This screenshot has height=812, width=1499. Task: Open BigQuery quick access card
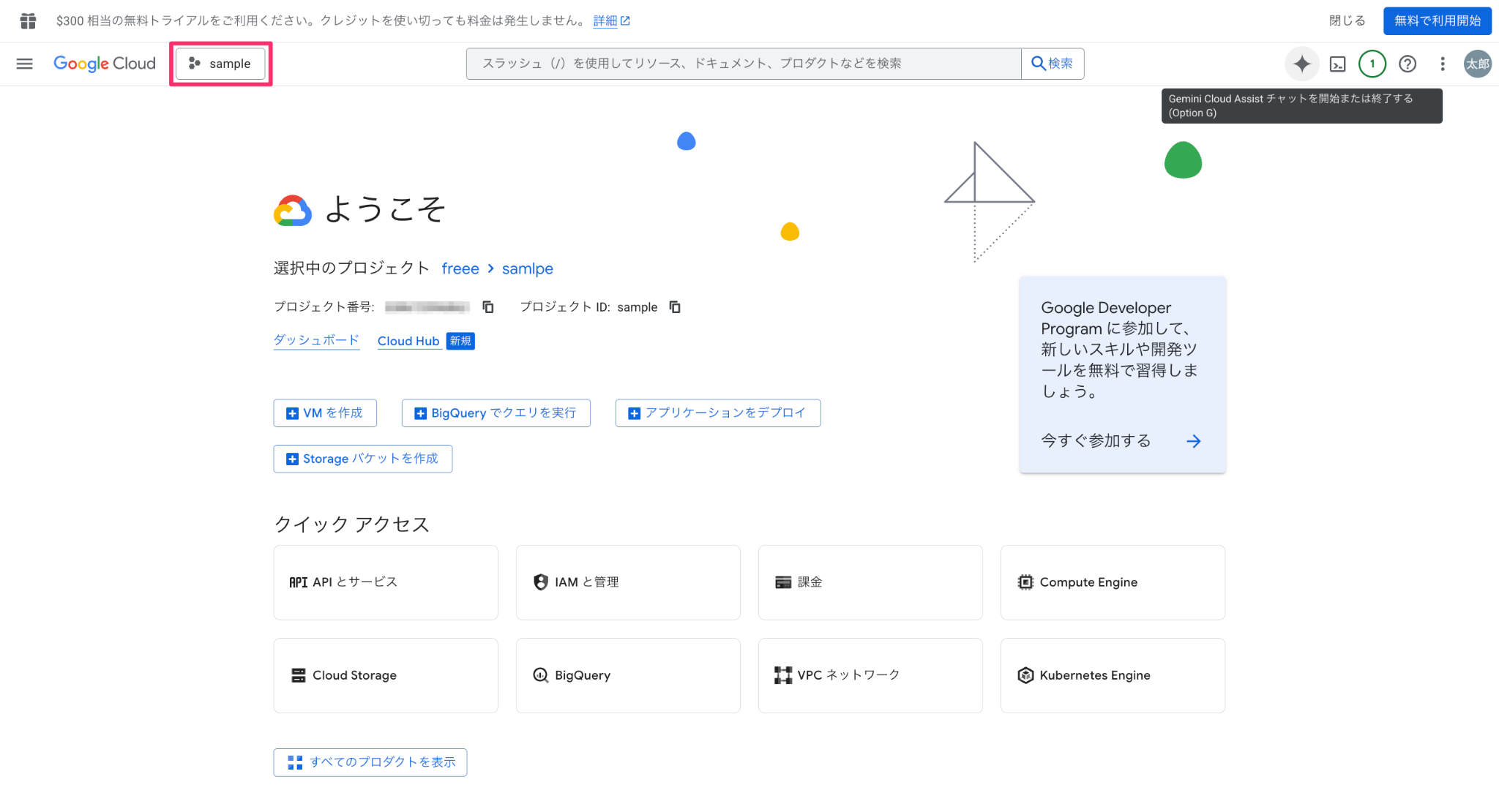pyautogui.click(x=628, y=675)
